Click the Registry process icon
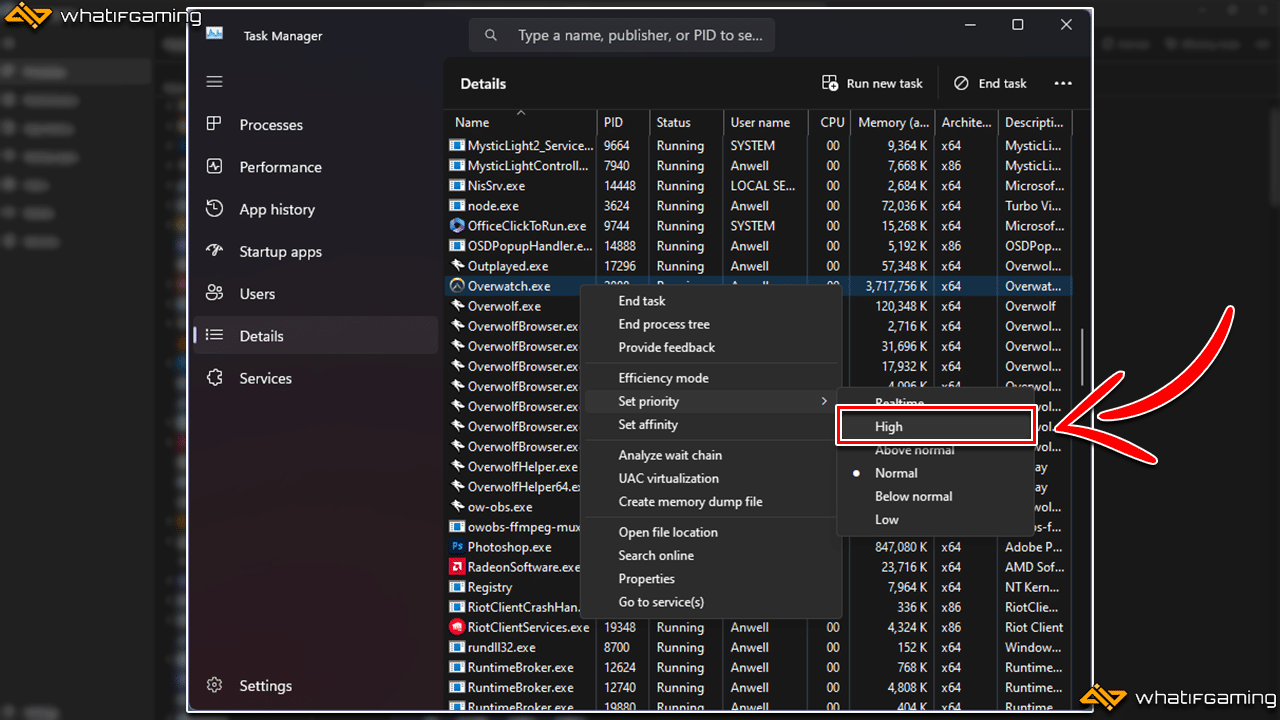Viewport: 1280px width, 720px height. pos(457,587)
